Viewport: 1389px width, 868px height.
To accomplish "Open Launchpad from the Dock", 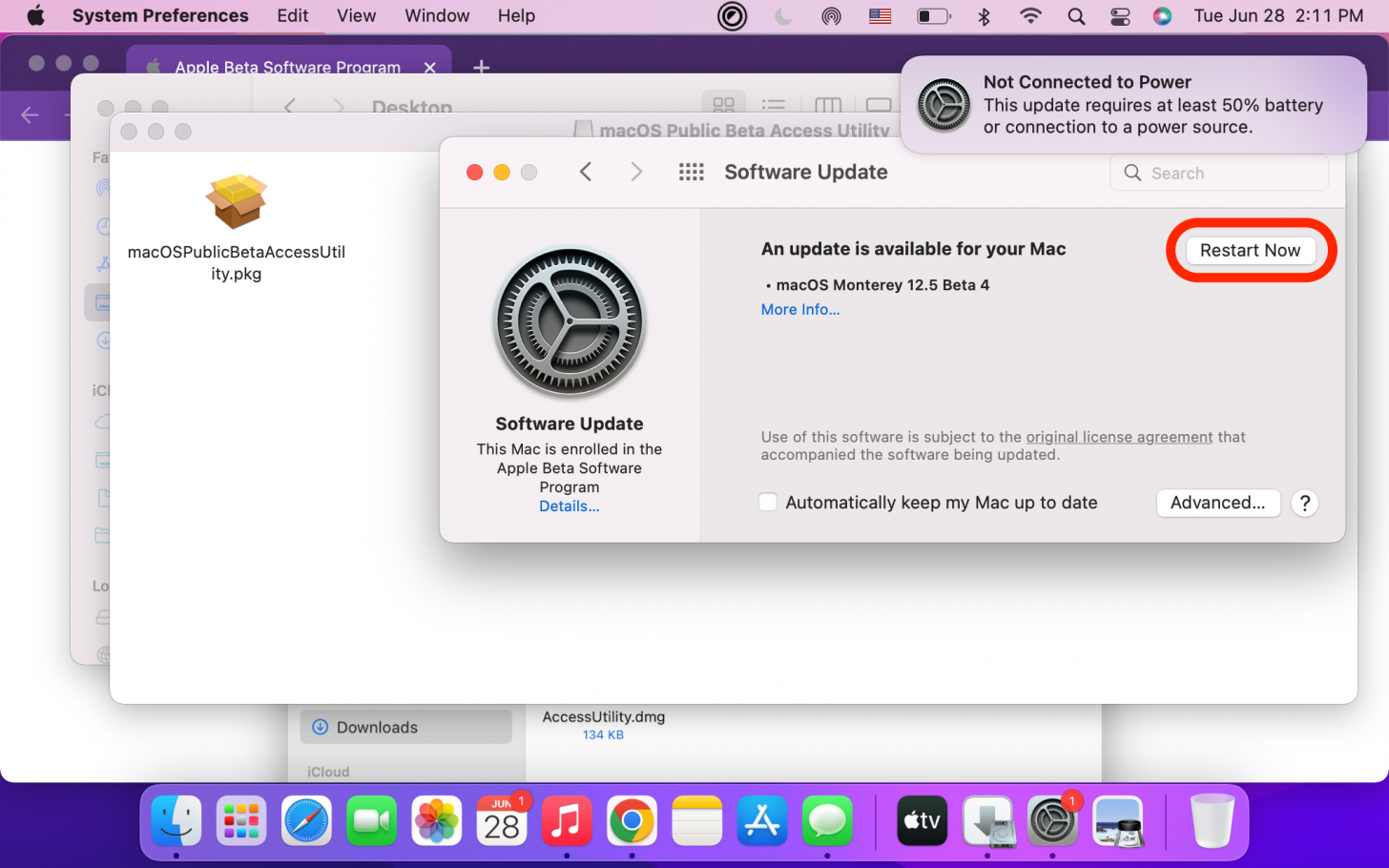I will pos(241,820).
